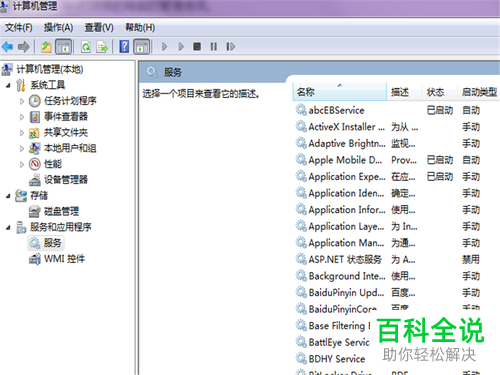The height and width of the screenshot is (375, 500).
Task: Toggle the show/hide action pane icon
Action: 142,47
